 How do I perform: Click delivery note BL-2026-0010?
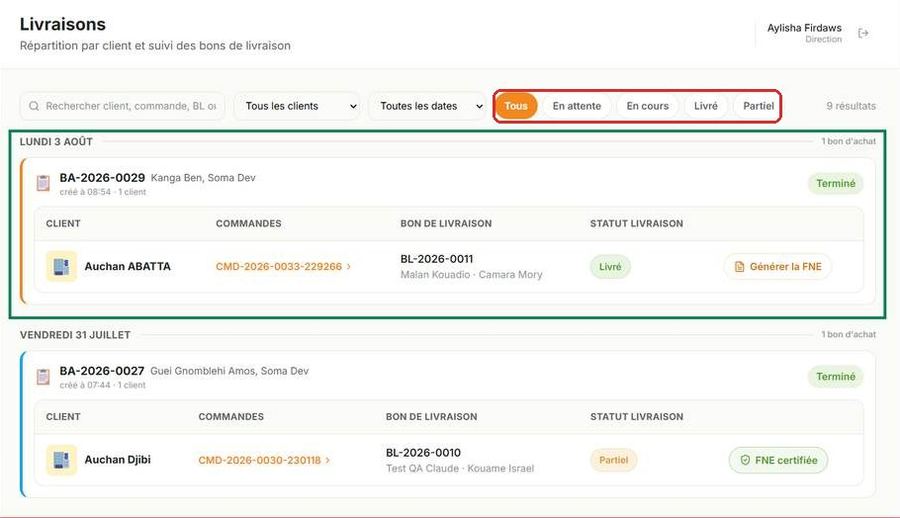423,453
